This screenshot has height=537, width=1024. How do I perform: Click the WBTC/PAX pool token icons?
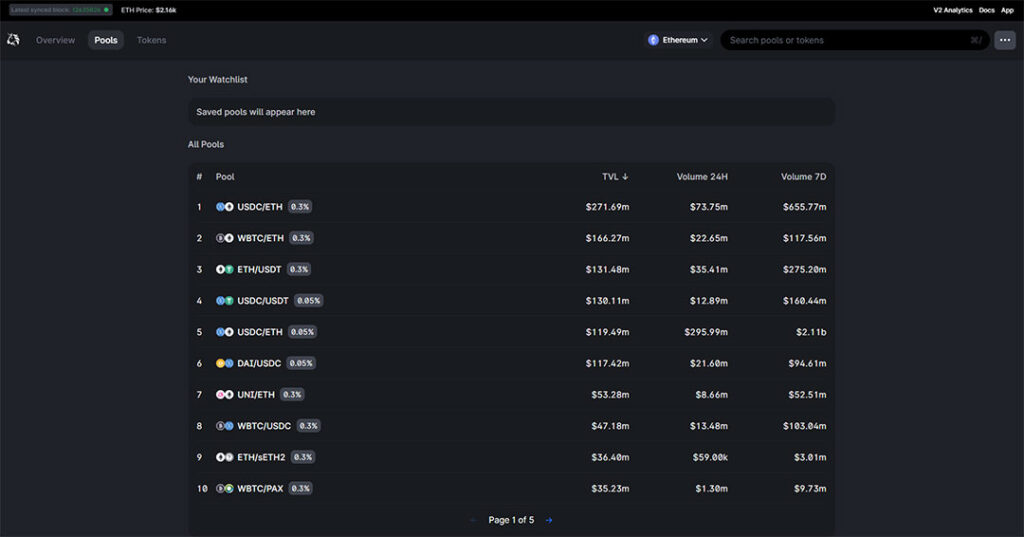coord(225,489)
